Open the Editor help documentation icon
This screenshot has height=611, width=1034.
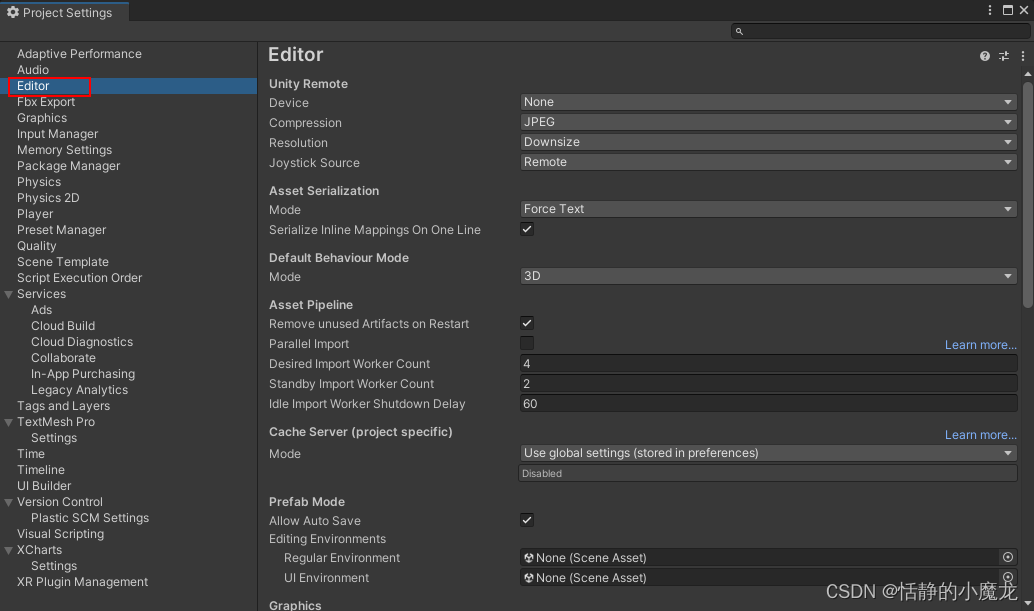coord(985,56)
